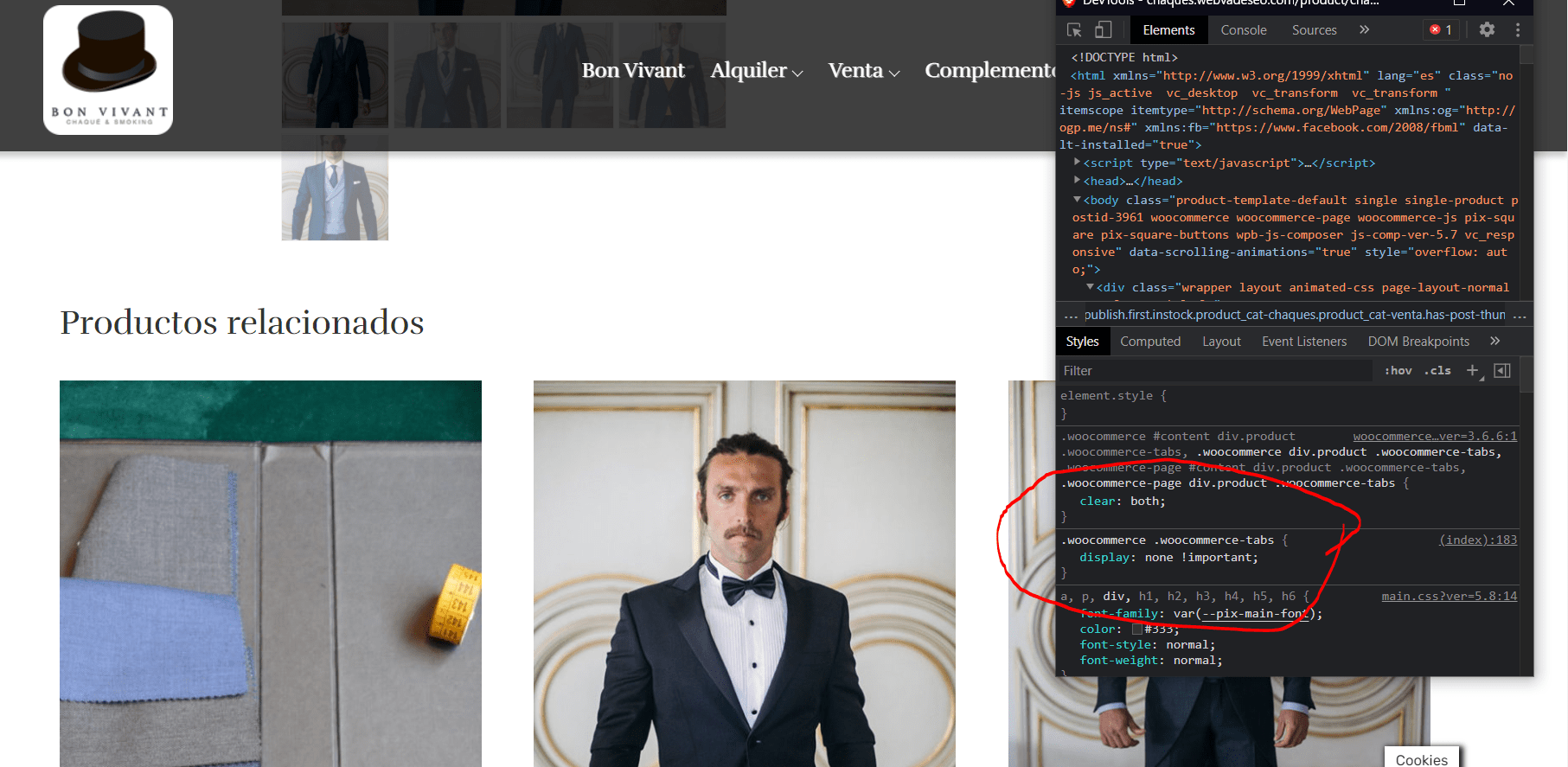Edit the font-style: normal declaration

[x=1147, y=644]
